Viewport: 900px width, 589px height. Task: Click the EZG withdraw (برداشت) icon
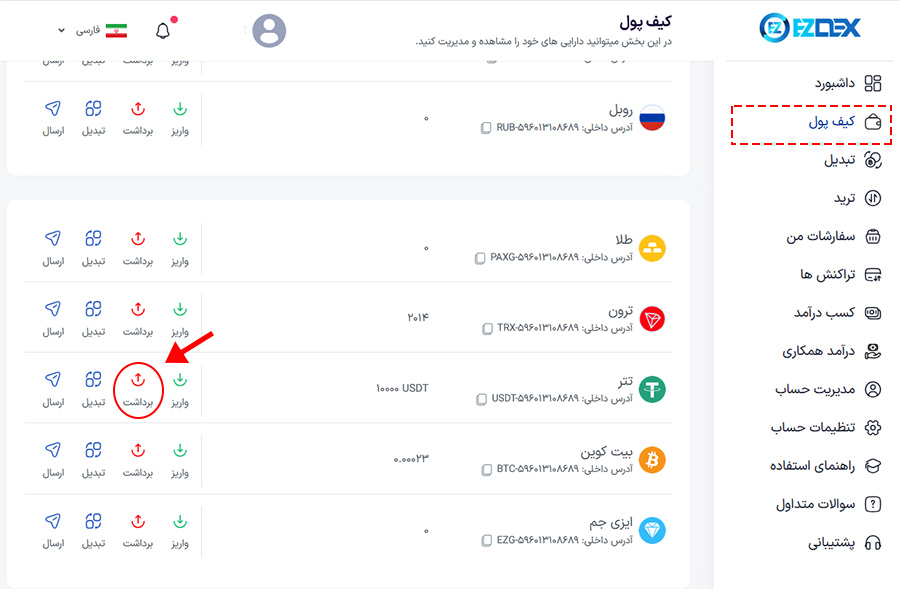[x=138, y=521]
